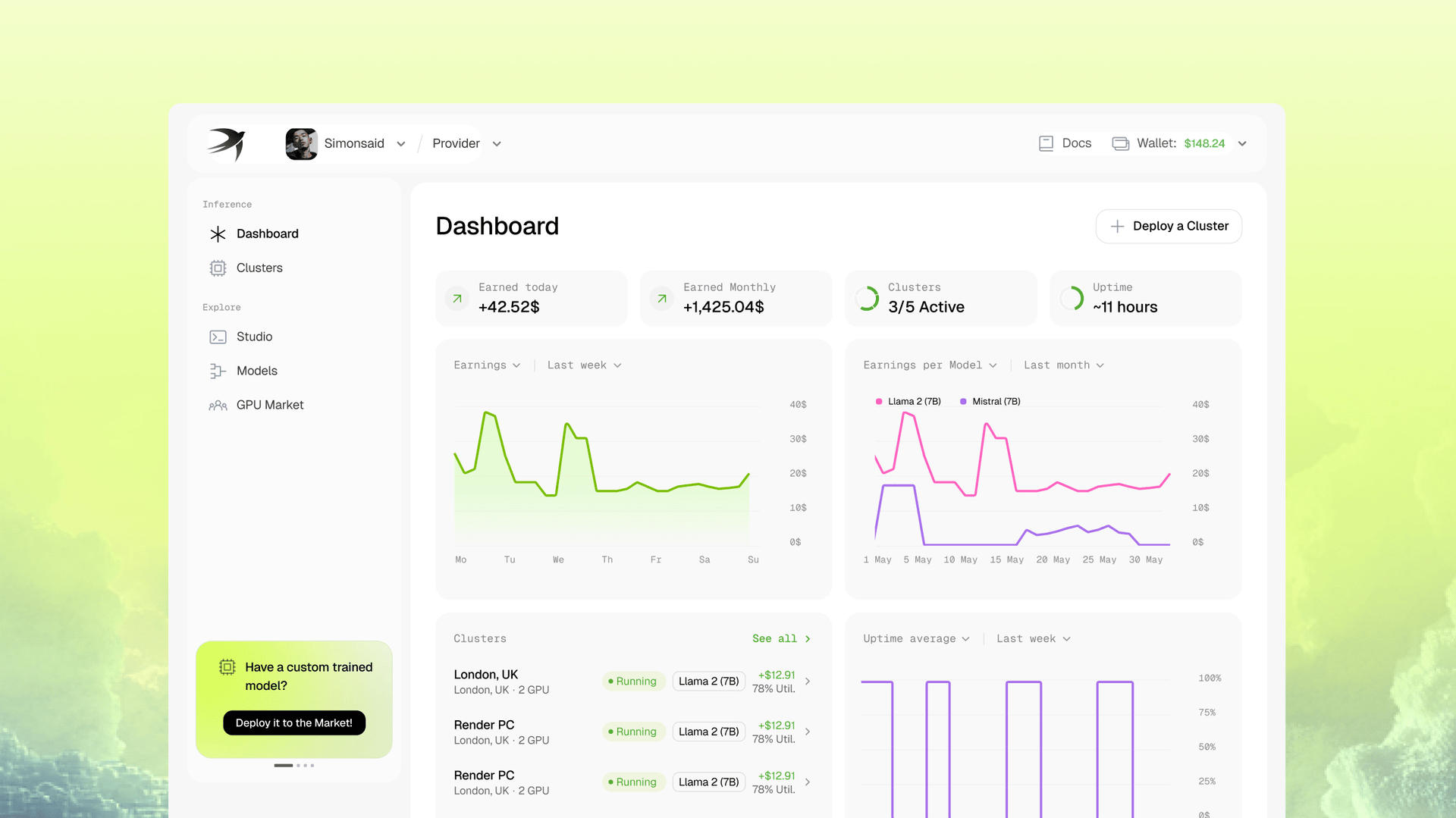Click the Studio terminal icon
The height and width of the screenshot is (818, 1456).
(x=218, y=337)
